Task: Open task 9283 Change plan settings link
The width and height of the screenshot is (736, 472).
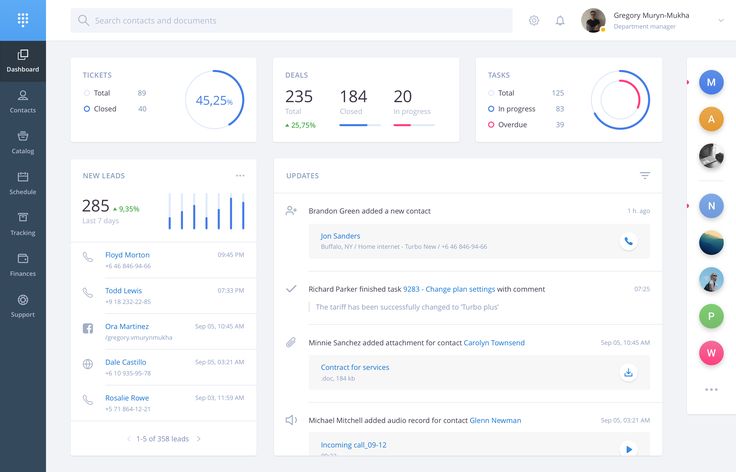Action: [449, 289]
